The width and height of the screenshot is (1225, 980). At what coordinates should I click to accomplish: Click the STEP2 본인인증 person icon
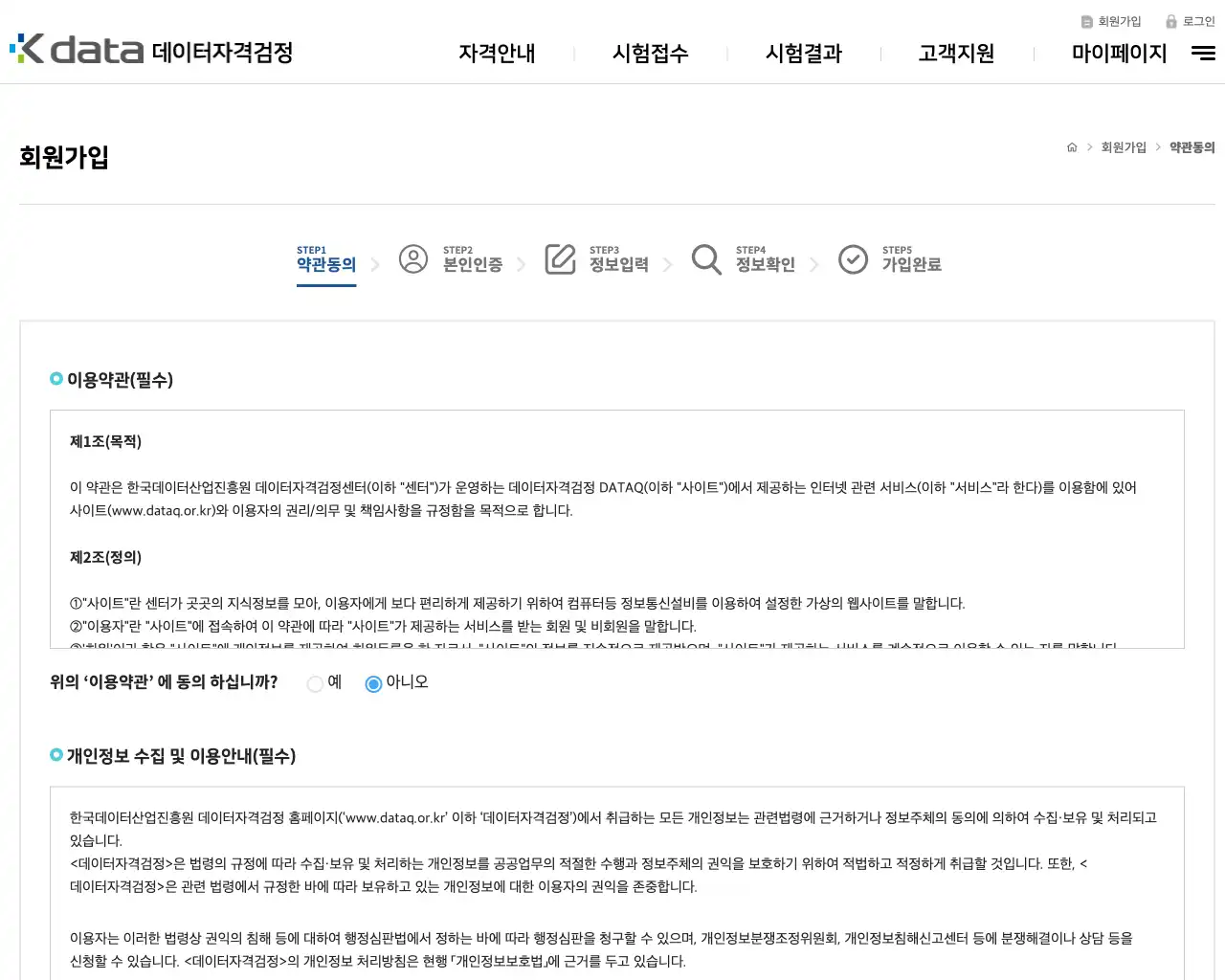413,258
